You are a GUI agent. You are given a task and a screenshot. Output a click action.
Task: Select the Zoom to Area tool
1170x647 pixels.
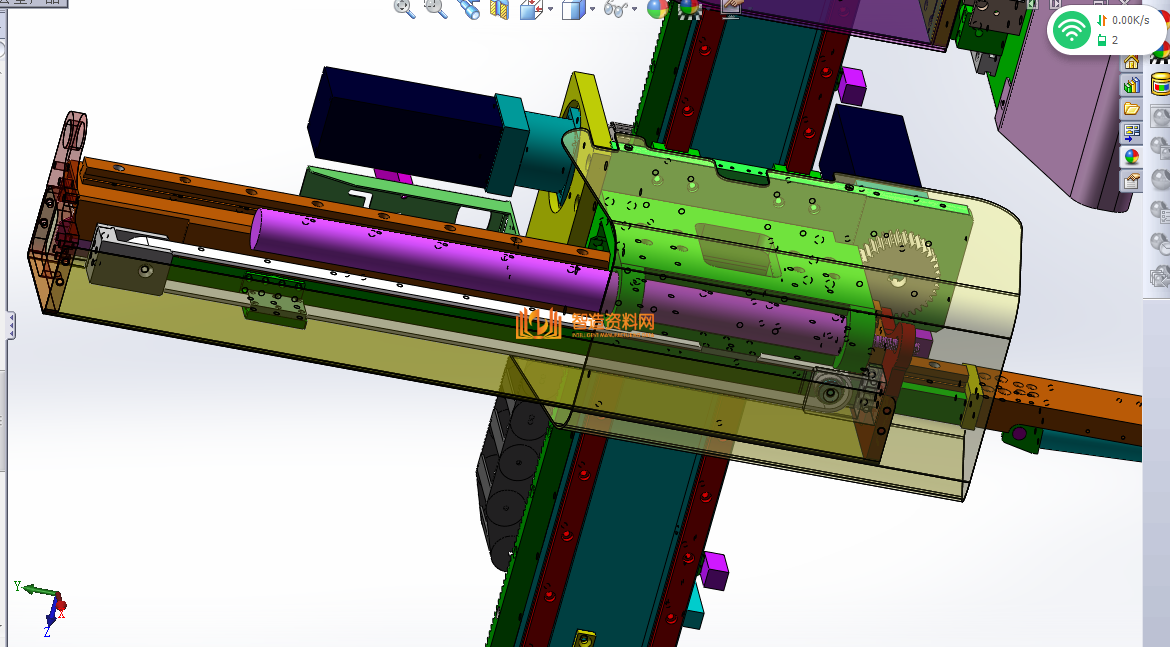point(436,9)
